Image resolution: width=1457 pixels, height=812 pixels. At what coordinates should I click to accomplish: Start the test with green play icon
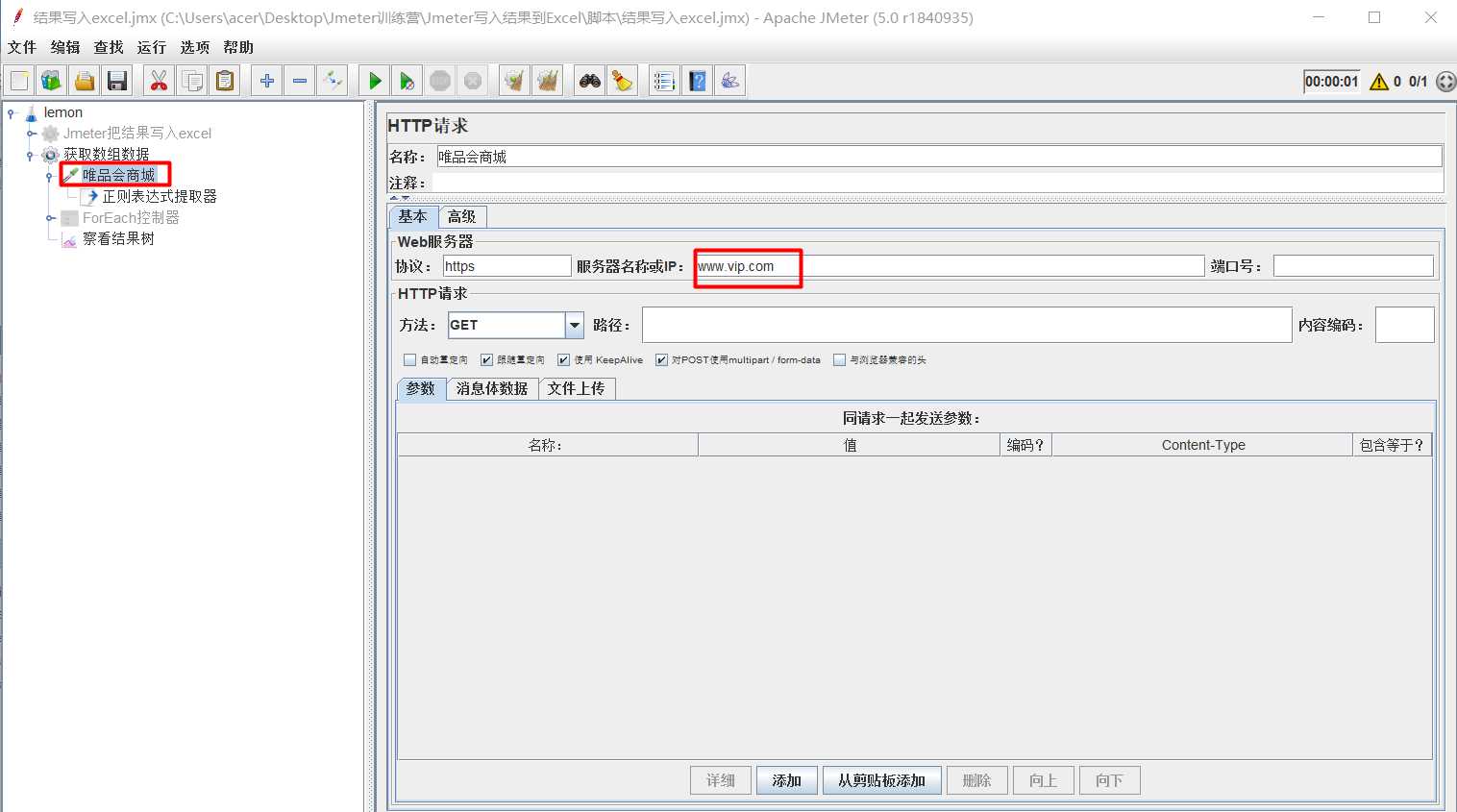(375, 81)
